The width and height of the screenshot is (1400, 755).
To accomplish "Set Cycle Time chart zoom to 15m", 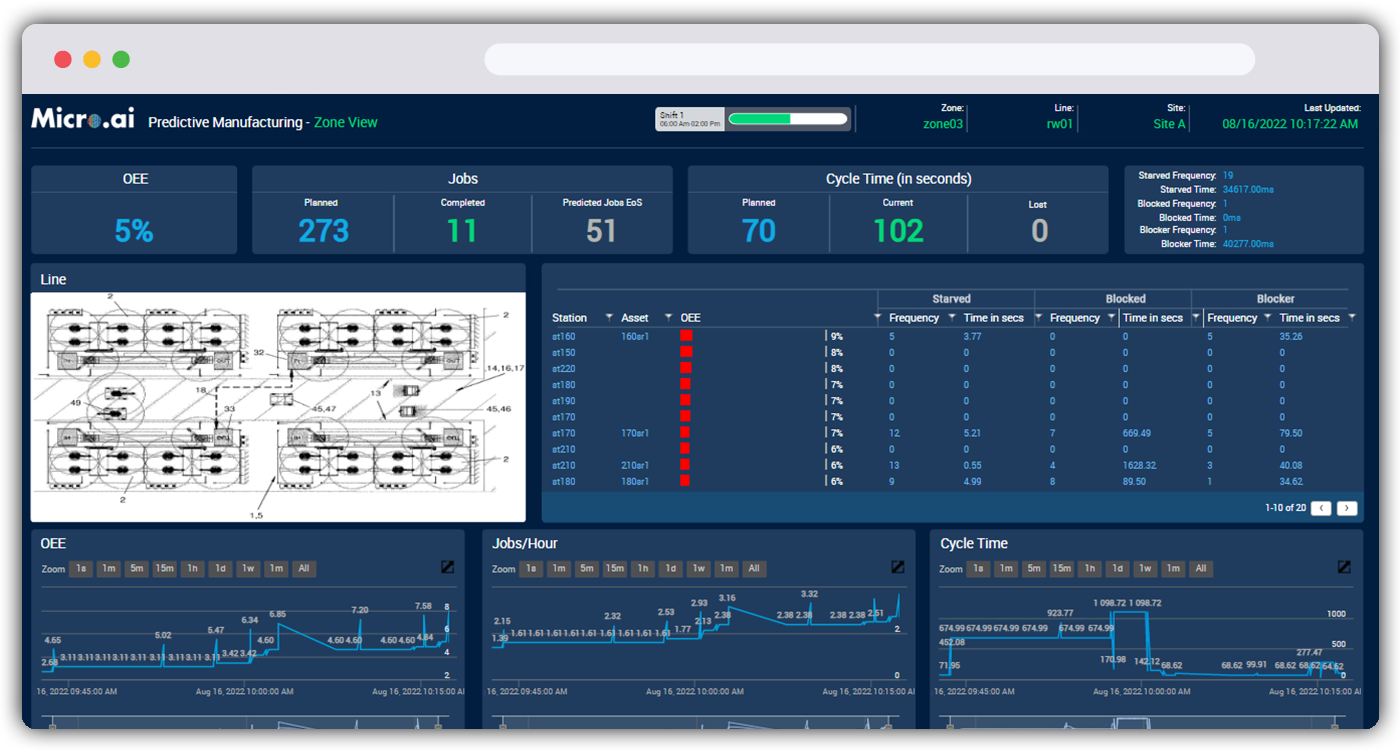I will (x=1062, y=569).
